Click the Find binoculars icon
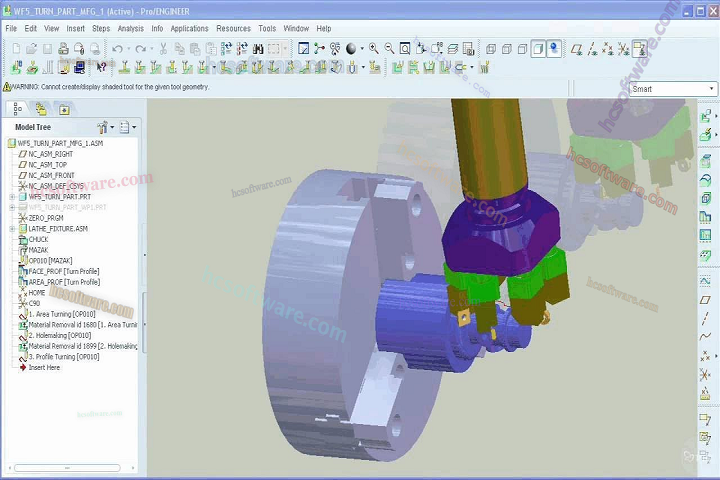 pyautogui.click(x=258, y=49)
